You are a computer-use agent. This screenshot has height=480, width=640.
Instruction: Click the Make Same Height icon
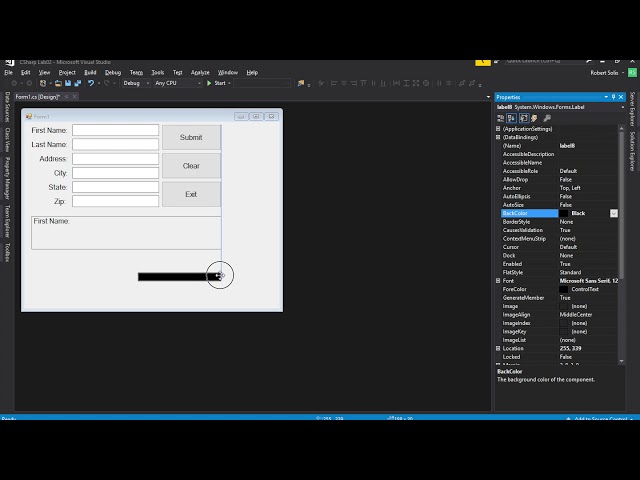click(x=406, y=83)
